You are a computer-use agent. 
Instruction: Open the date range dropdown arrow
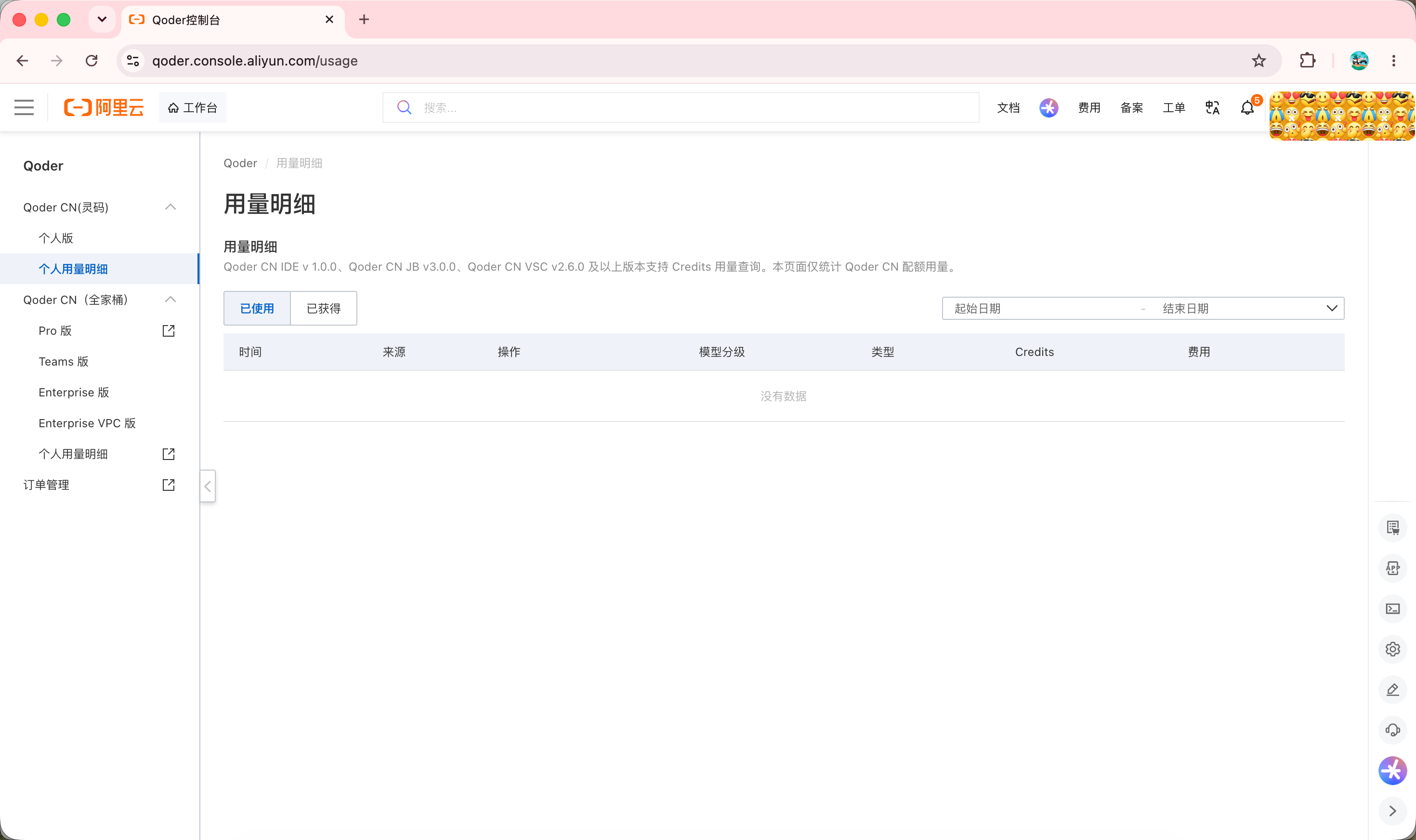[x=1332, y=308]
